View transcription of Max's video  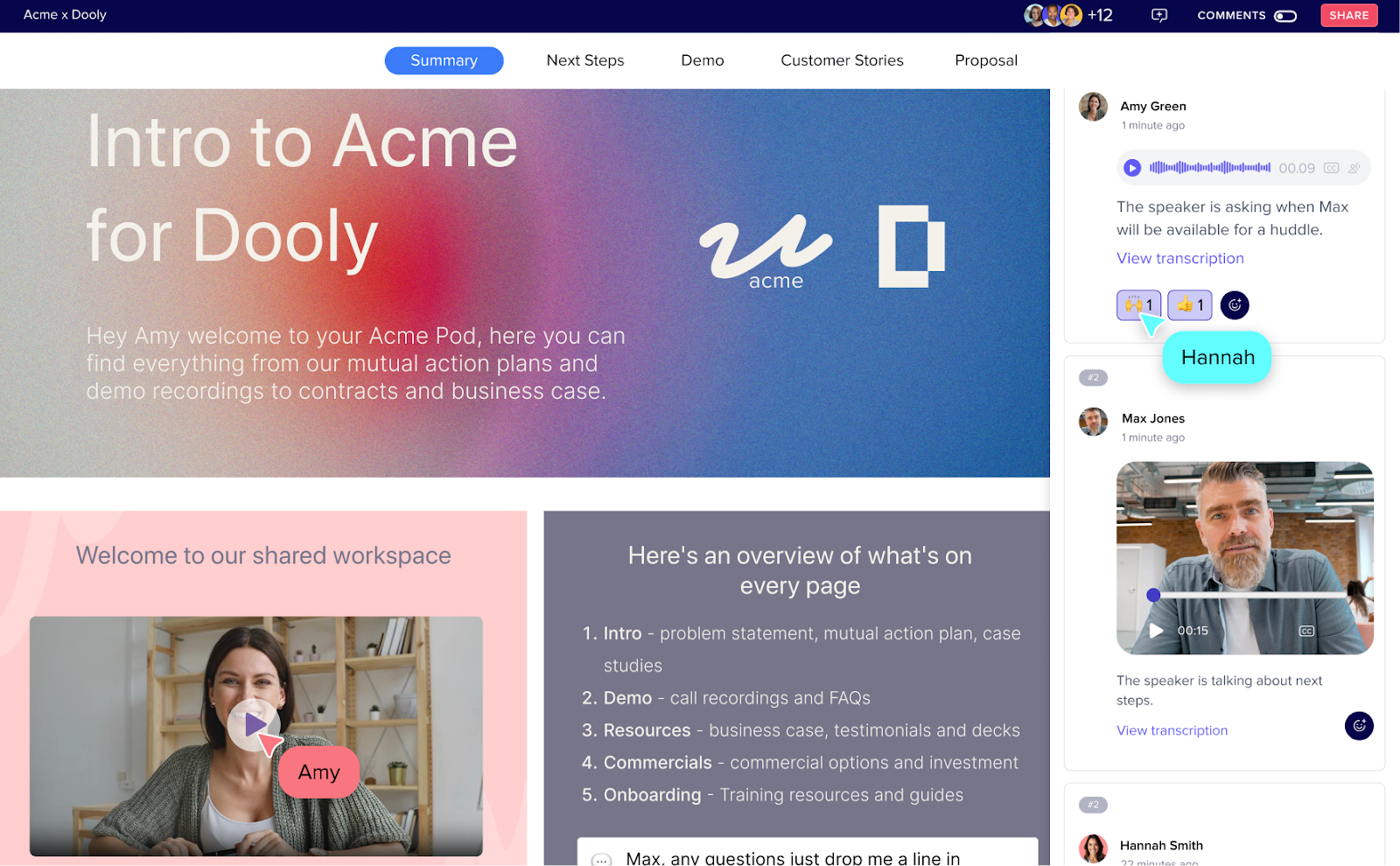click(1172, 730)
